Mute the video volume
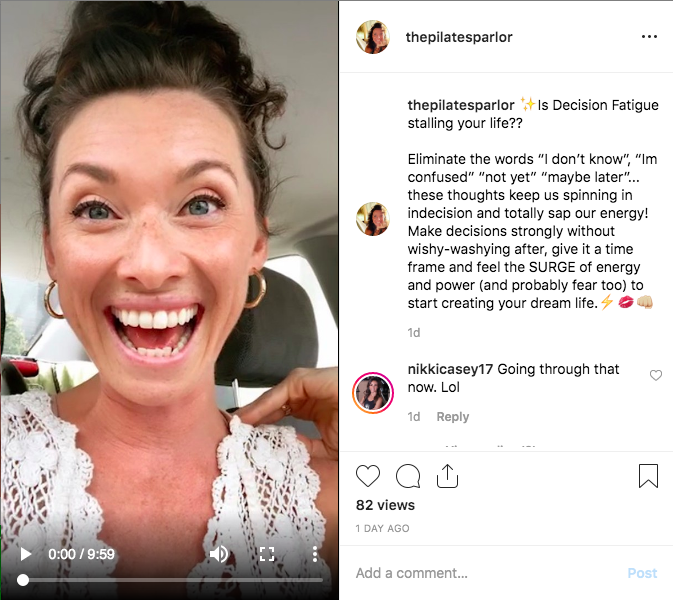Screen dimensions: 673x600 click(x=218, y=554)
